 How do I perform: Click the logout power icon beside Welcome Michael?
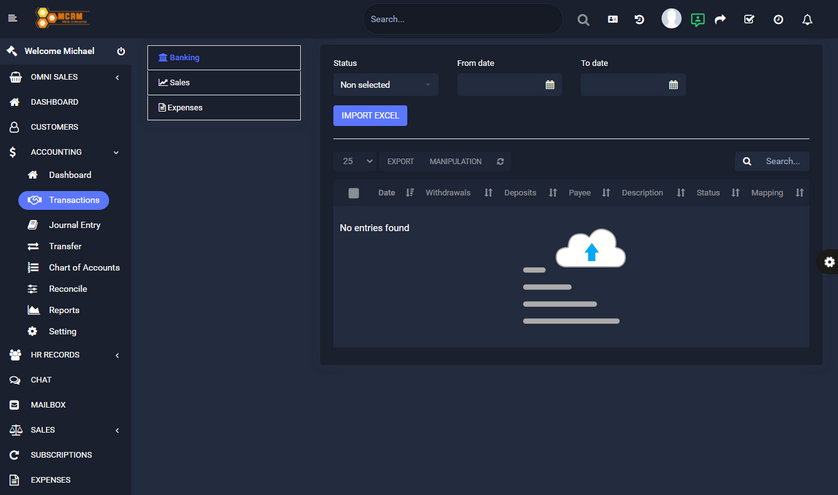coord(121,51)
